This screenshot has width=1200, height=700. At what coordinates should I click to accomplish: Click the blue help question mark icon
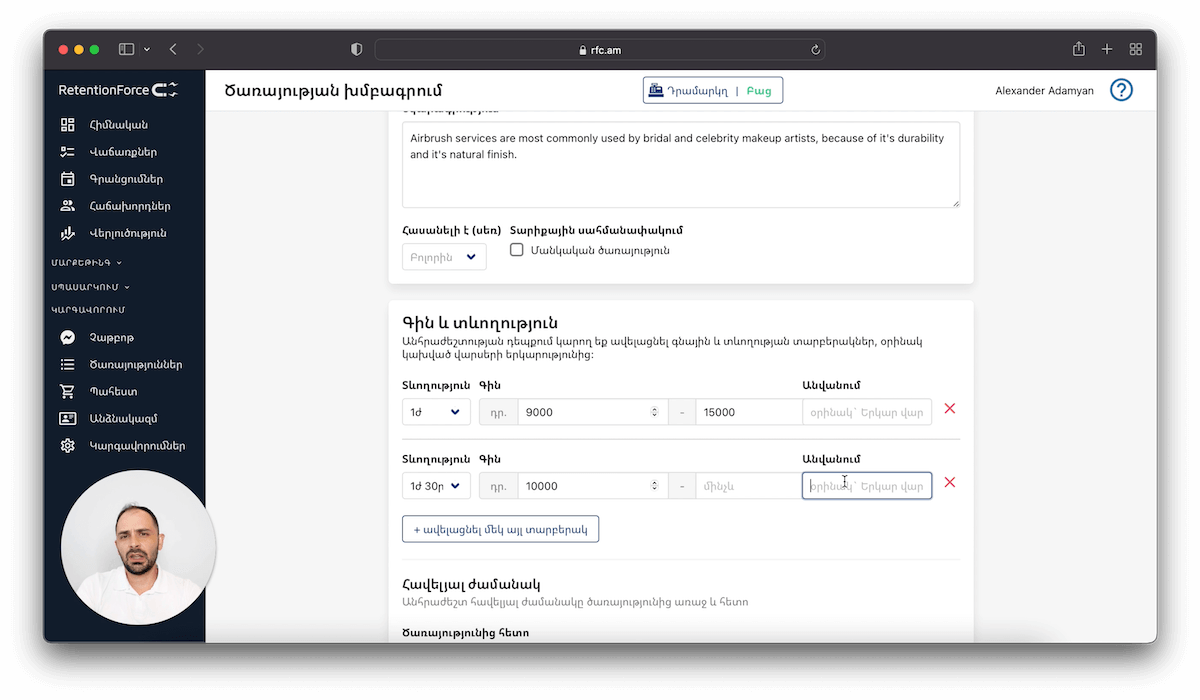coord(1122,90)
